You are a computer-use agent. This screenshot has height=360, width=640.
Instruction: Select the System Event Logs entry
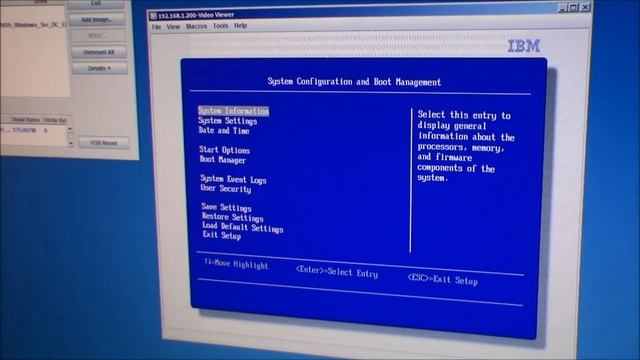point(233,179)
